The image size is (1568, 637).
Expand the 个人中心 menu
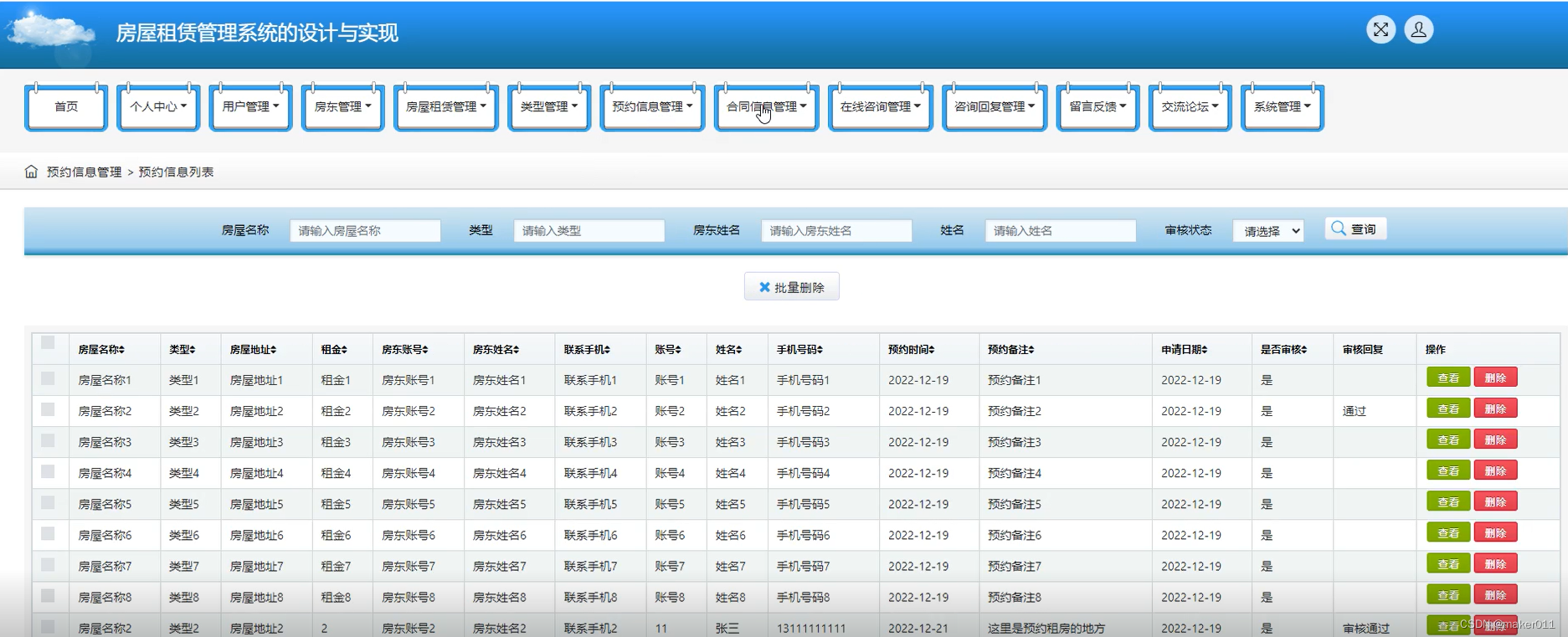coord(158,107)
